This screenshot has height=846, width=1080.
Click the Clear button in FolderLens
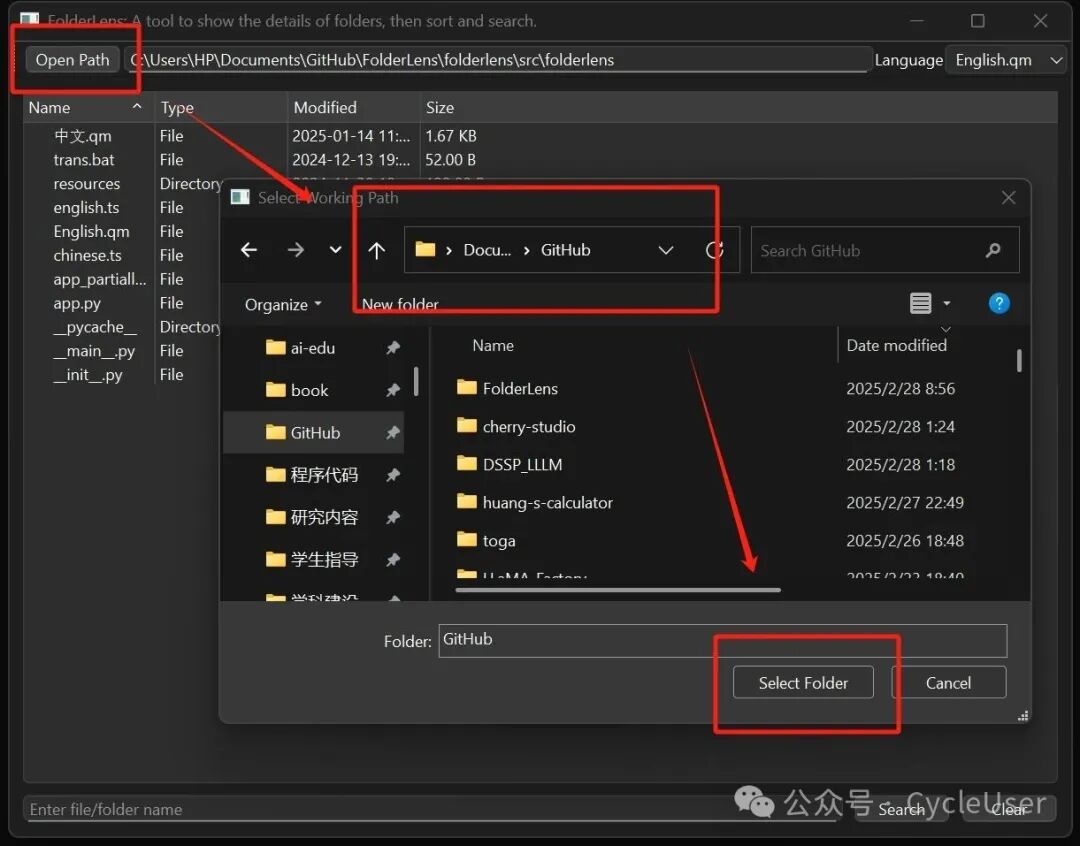[x=1008, y=809]
